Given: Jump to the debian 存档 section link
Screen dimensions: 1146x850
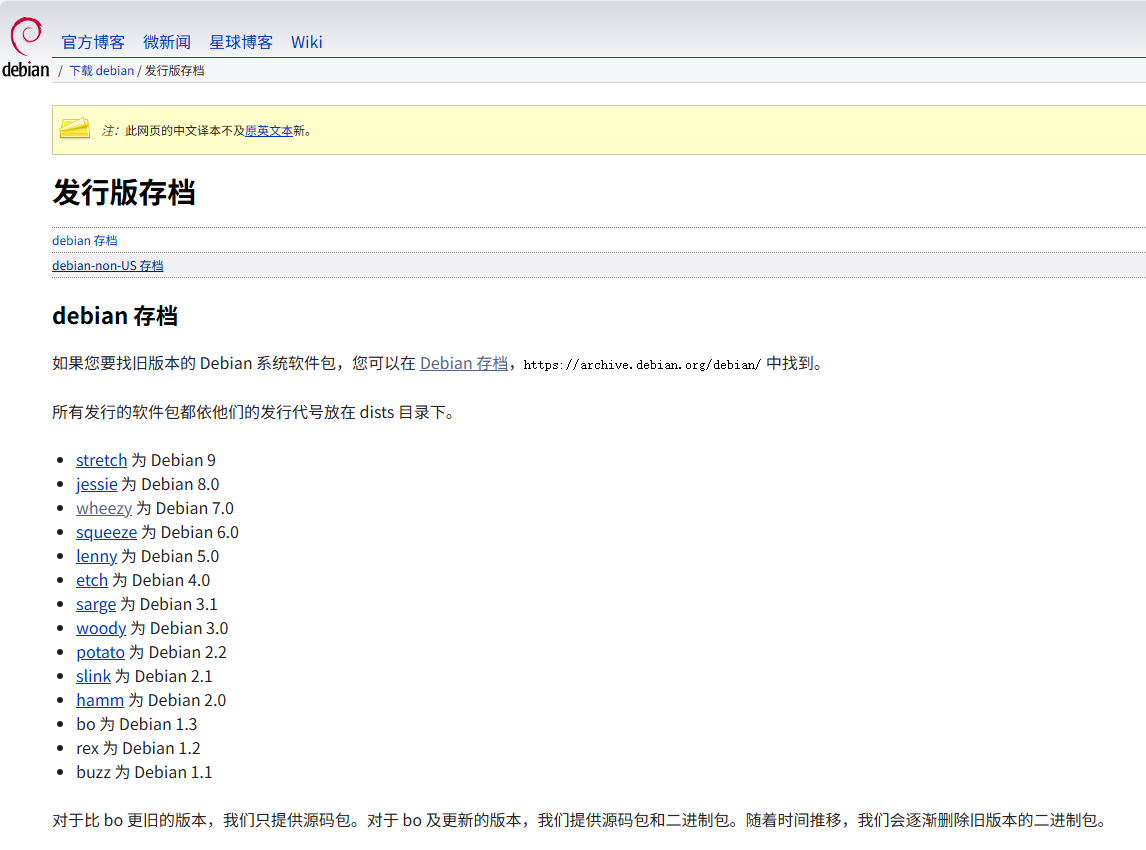Looking at the screenshot, I should pyautogui.click(x=85, y=240).
